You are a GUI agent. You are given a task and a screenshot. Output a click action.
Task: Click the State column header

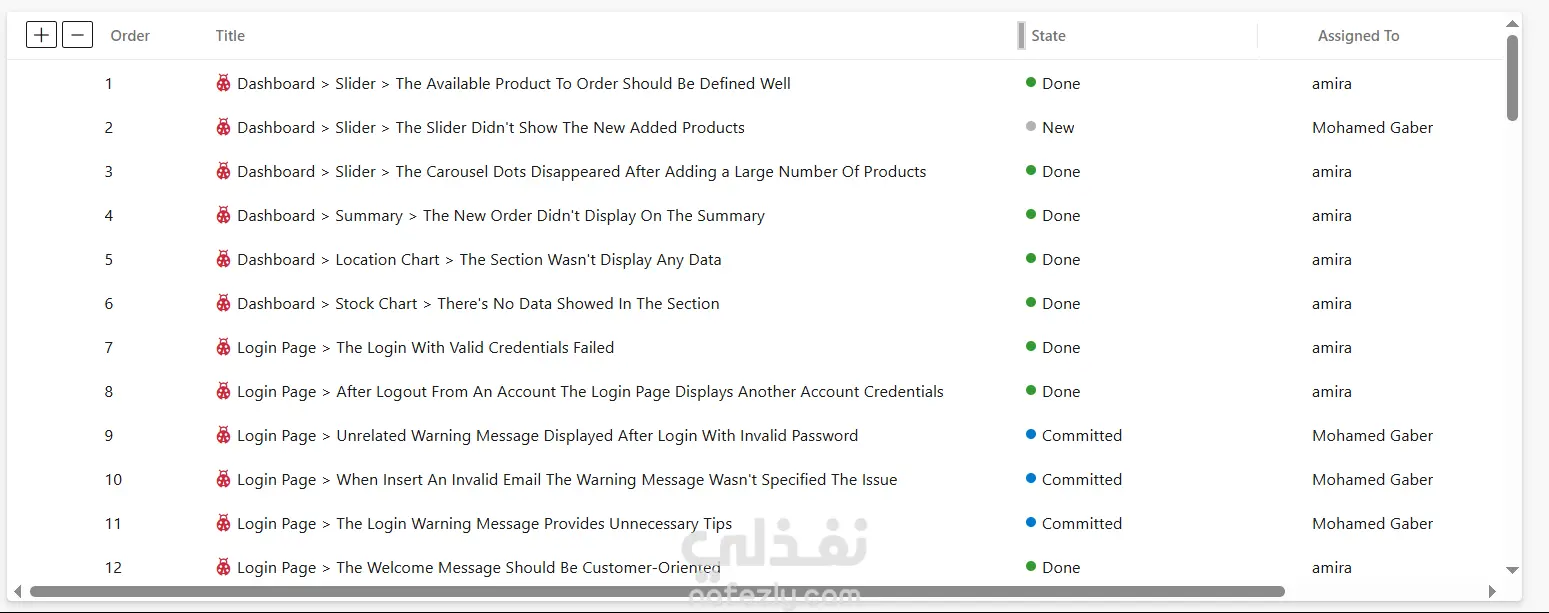point(1048,36)
